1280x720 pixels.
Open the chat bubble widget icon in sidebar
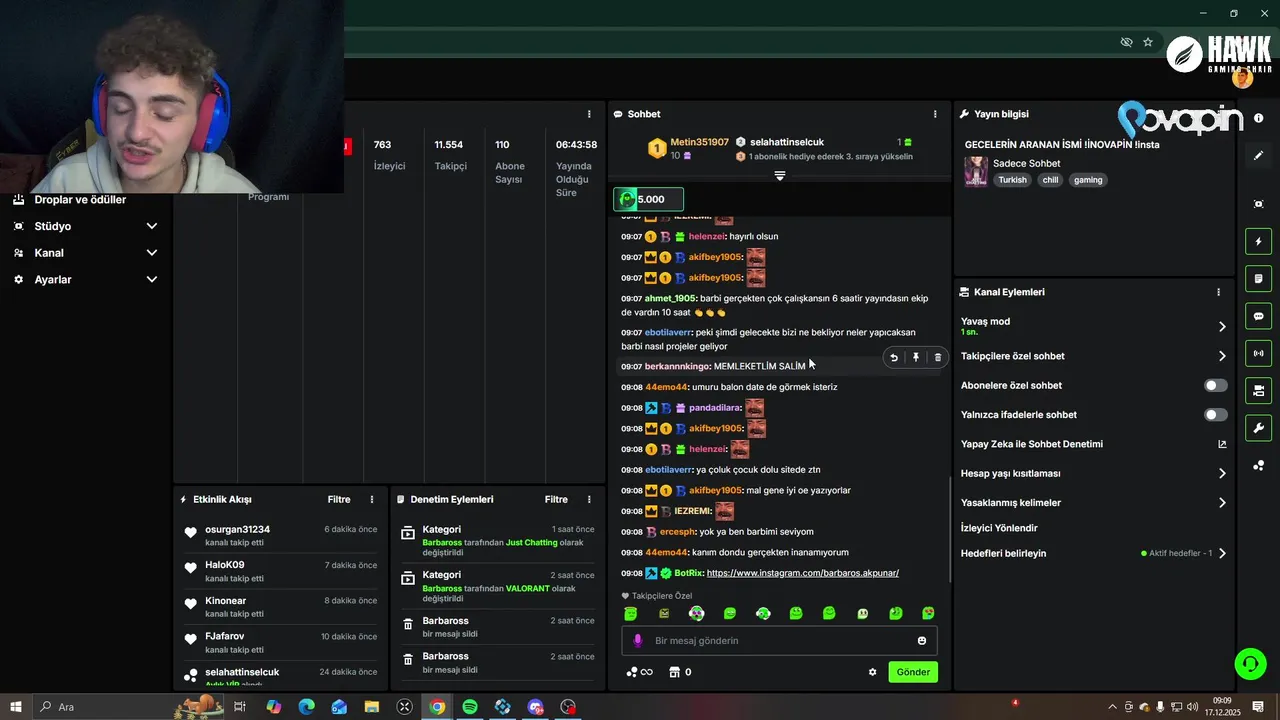[x=1258, y=316]
